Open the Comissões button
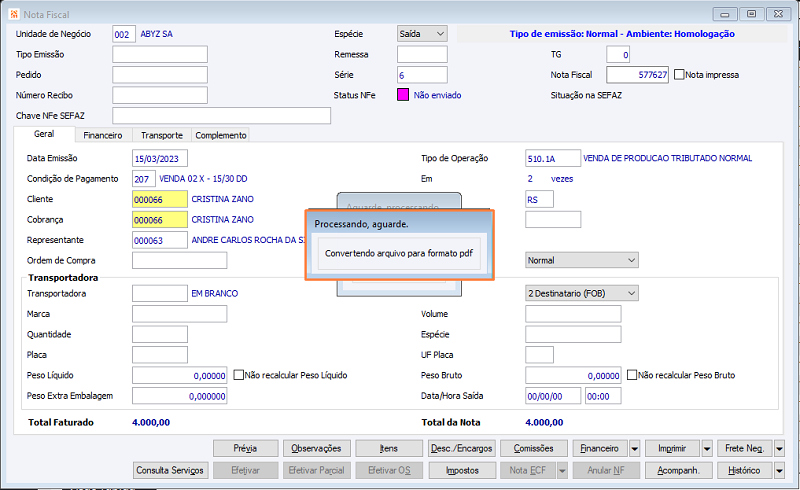The height and width of the screenshot is (490, 800). (x=534, y=449)
